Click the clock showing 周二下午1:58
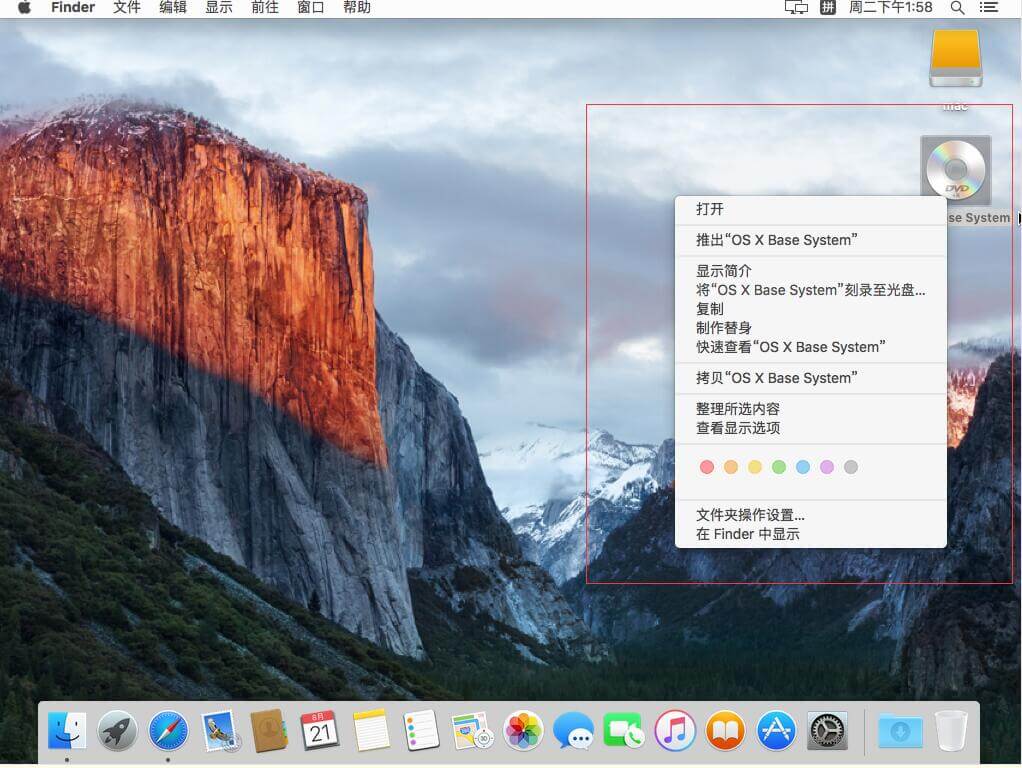 point(890,8)
